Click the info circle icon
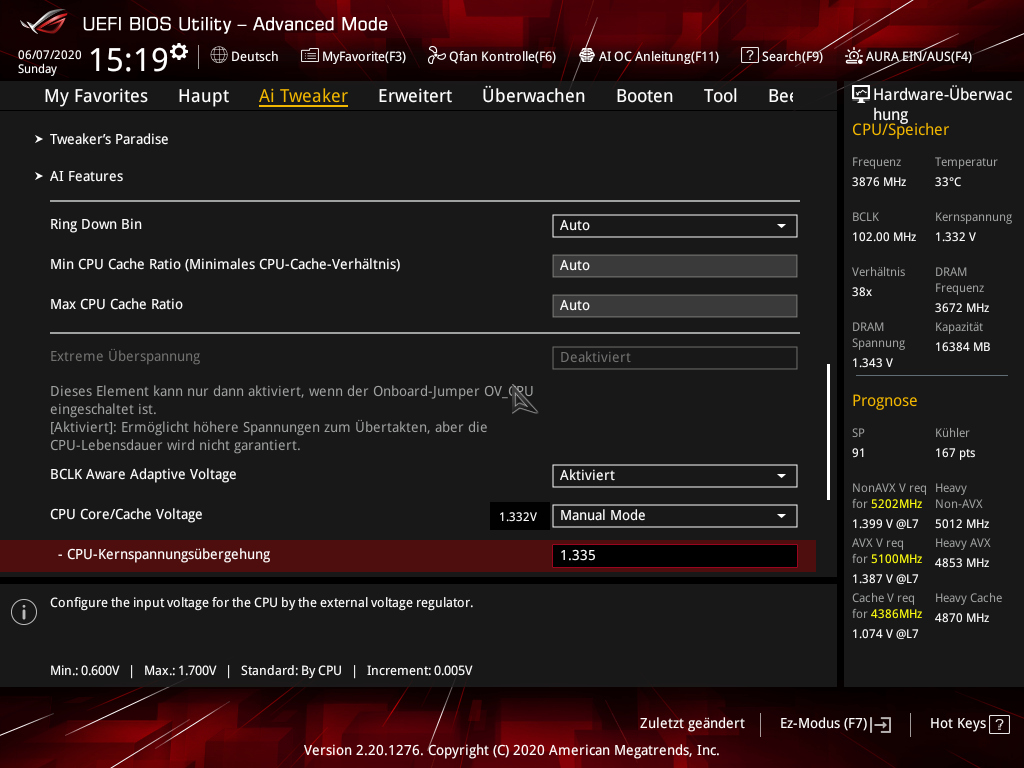The height and width of the screenshot is (768, 1024). coord(24,612)
